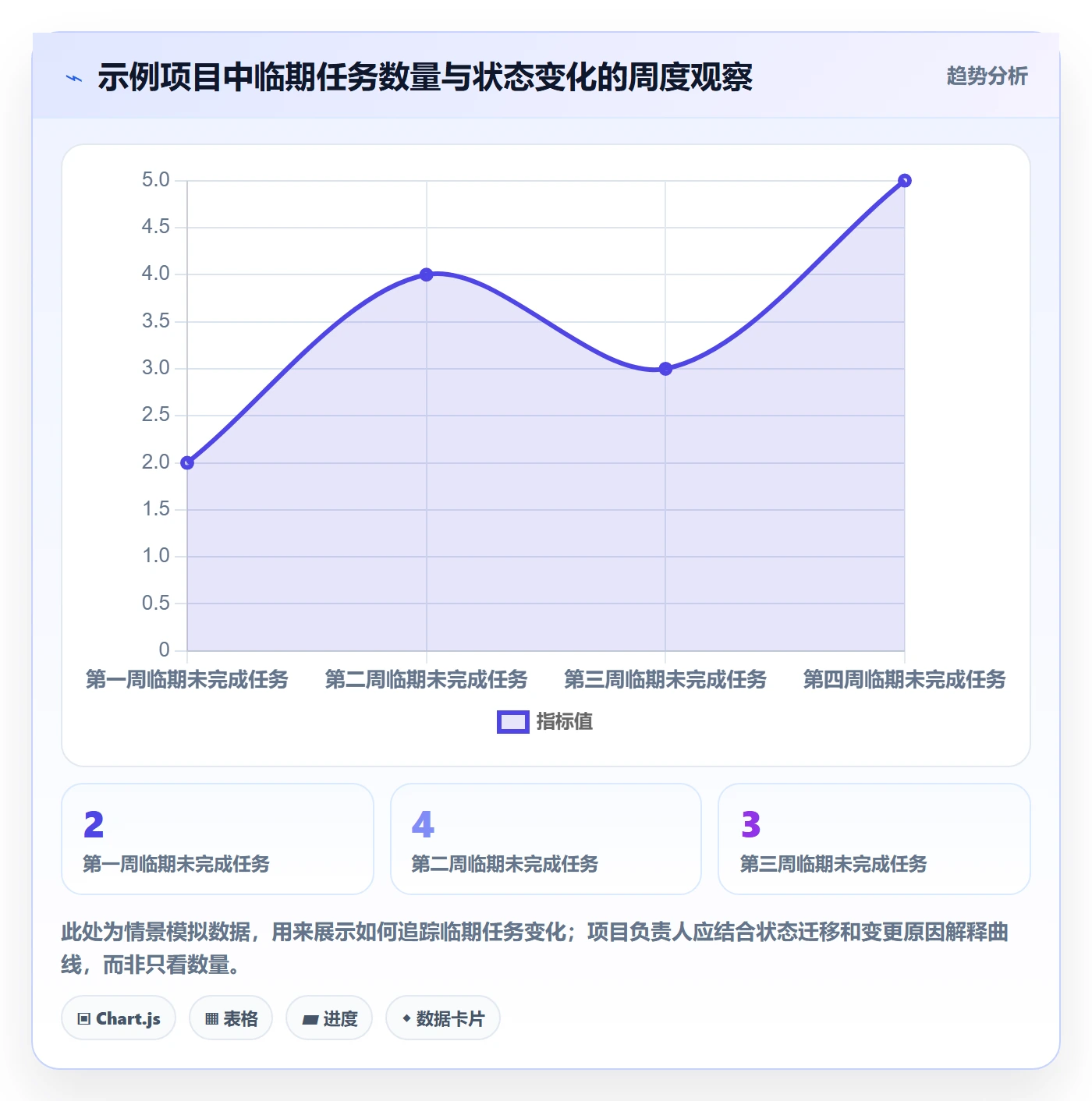Click the square icon in the Chart.js chip
The image size is (1092, 1101).
click(84, 1018)
